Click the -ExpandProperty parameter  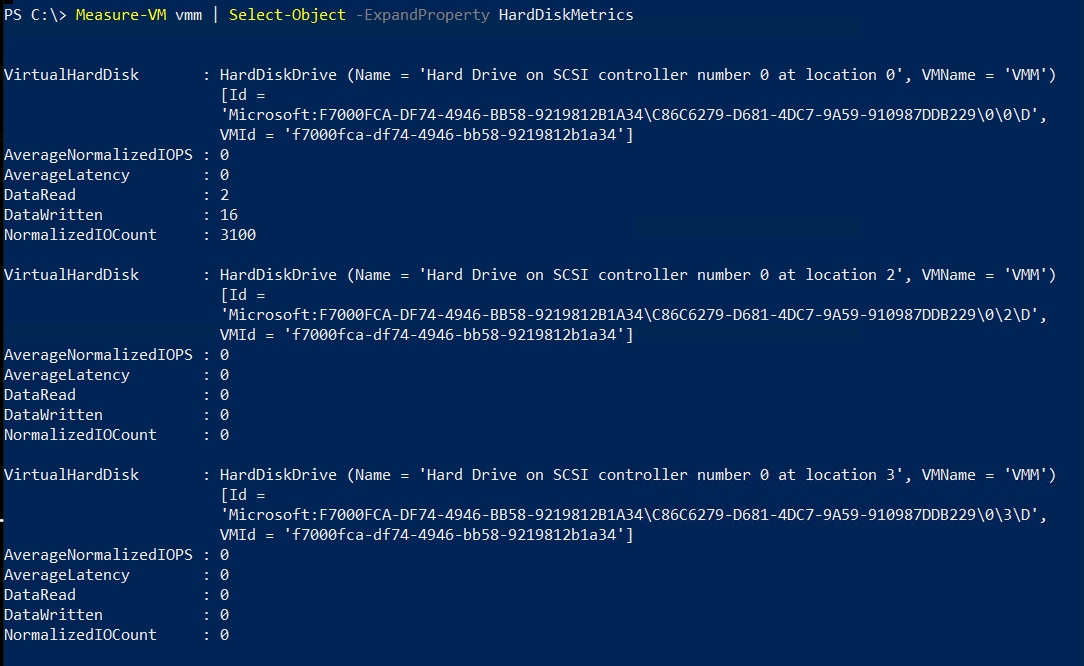point(422,15)
